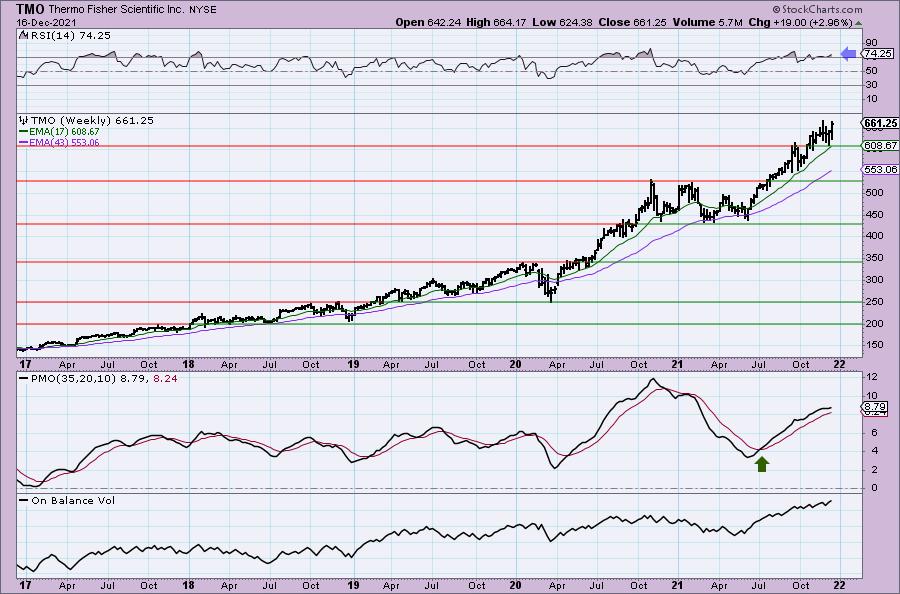Viewport: 900px width, 594px height.
Task: Click the NYSE exchange label
Action: pos(203,10)
